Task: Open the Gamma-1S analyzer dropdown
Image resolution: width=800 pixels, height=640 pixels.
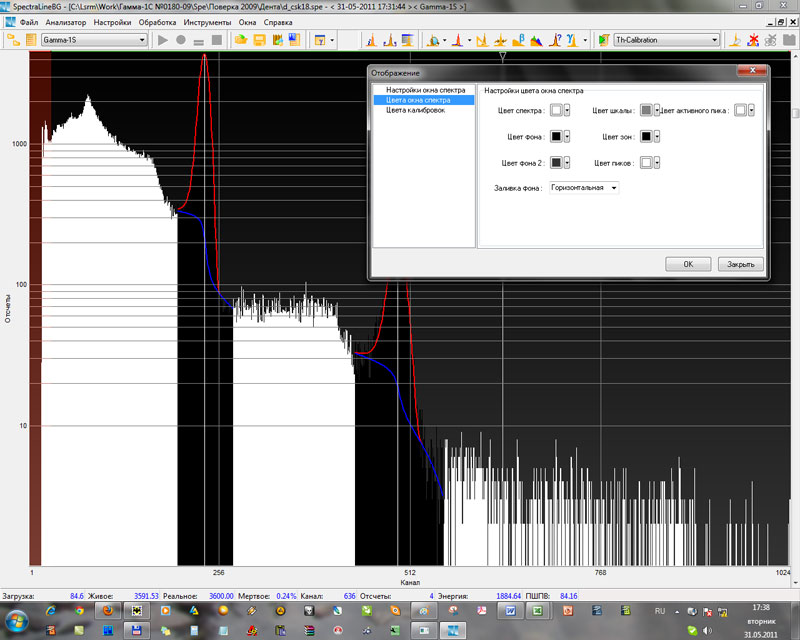Action: [x=142, y=40]
